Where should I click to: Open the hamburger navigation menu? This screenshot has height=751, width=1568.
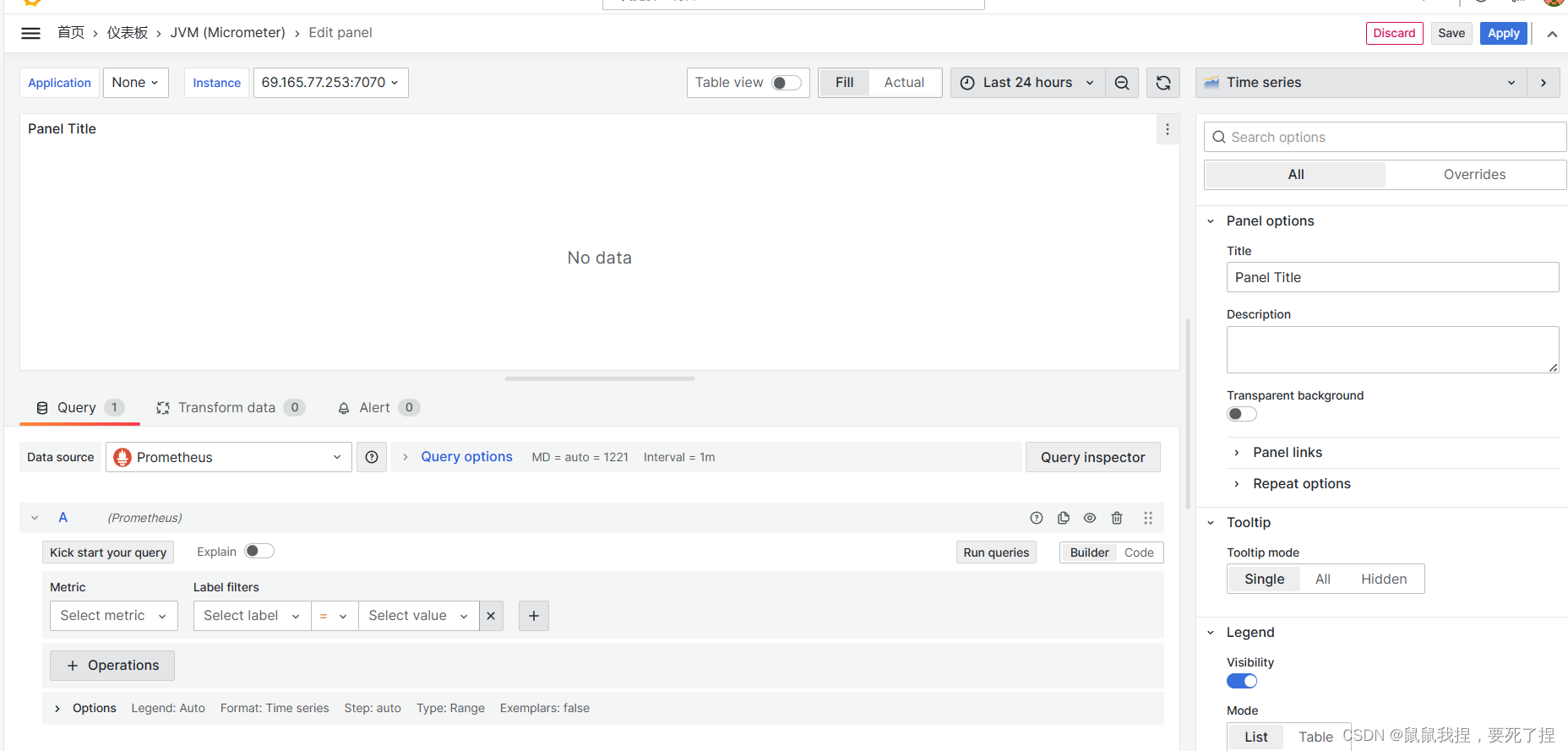point(30,33)
